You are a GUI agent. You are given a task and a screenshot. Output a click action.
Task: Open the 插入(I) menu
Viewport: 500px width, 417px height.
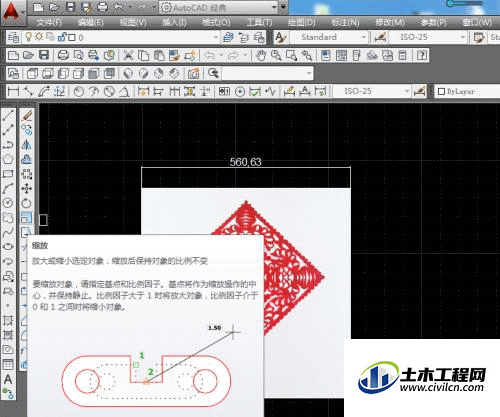[x=174, y=23]
